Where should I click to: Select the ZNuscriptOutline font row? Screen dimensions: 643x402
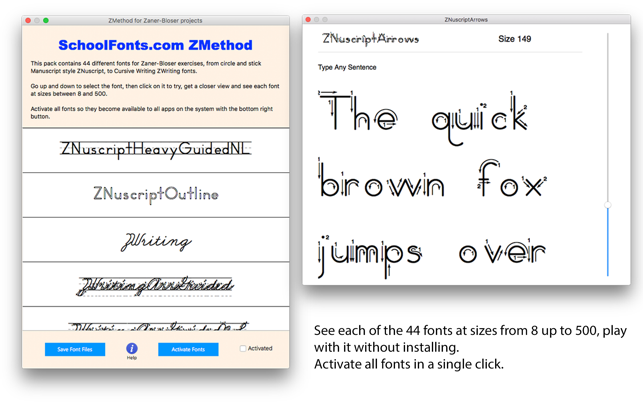tap(156, 195)
